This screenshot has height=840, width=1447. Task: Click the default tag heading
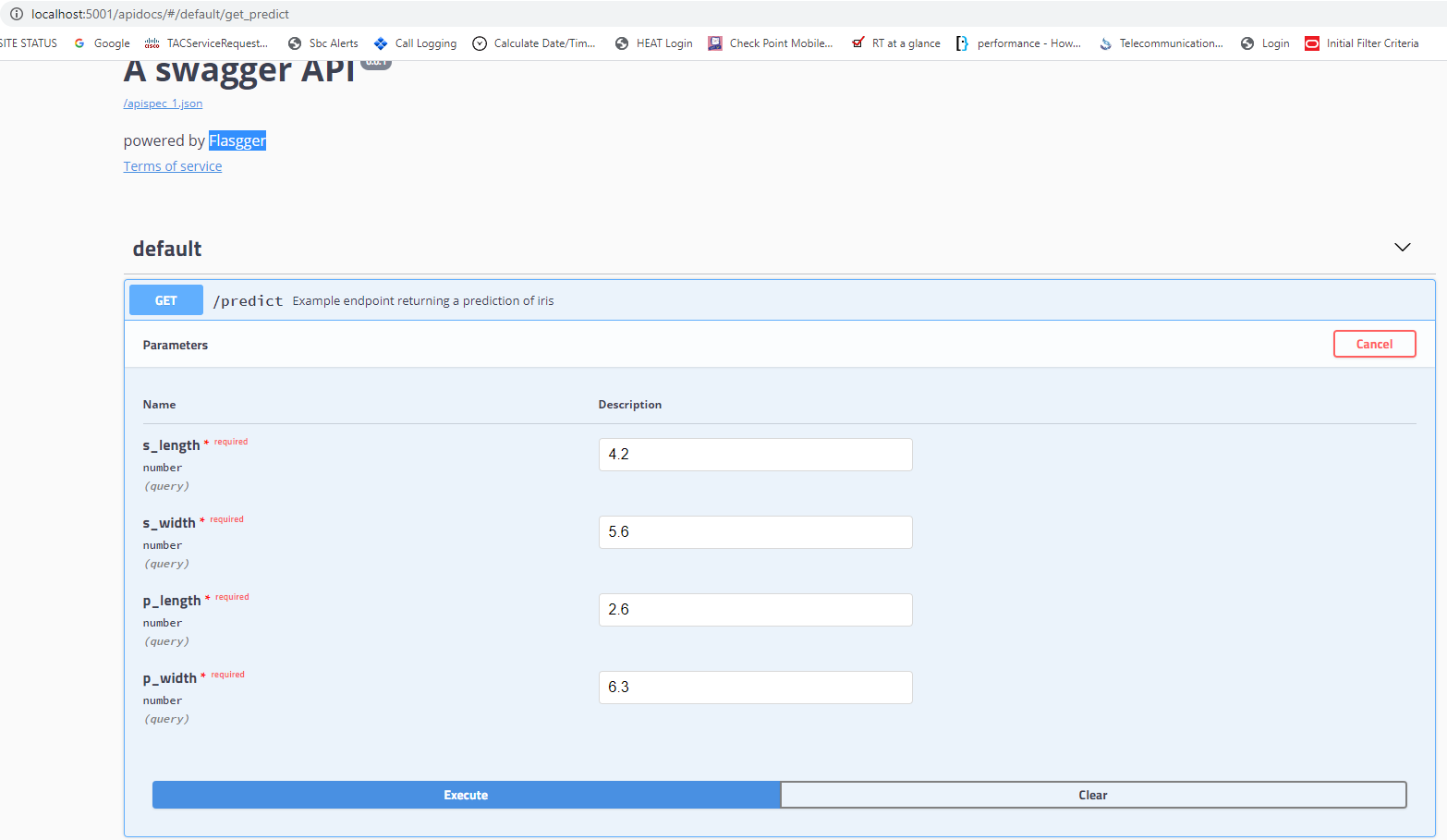coord(167,249)
